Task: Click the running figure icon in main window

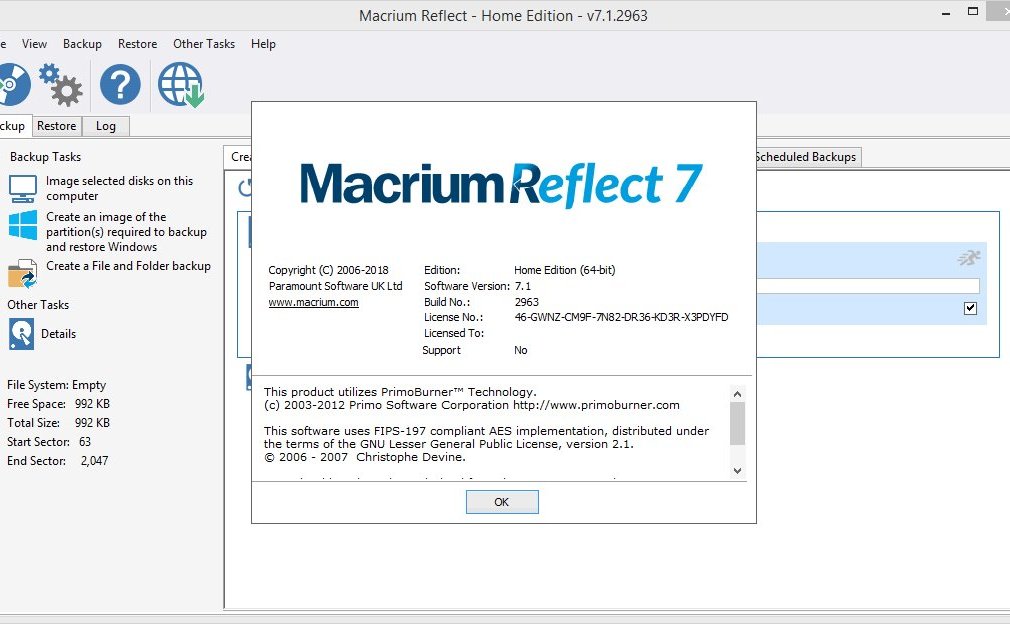Action: [x=969, y=258]
